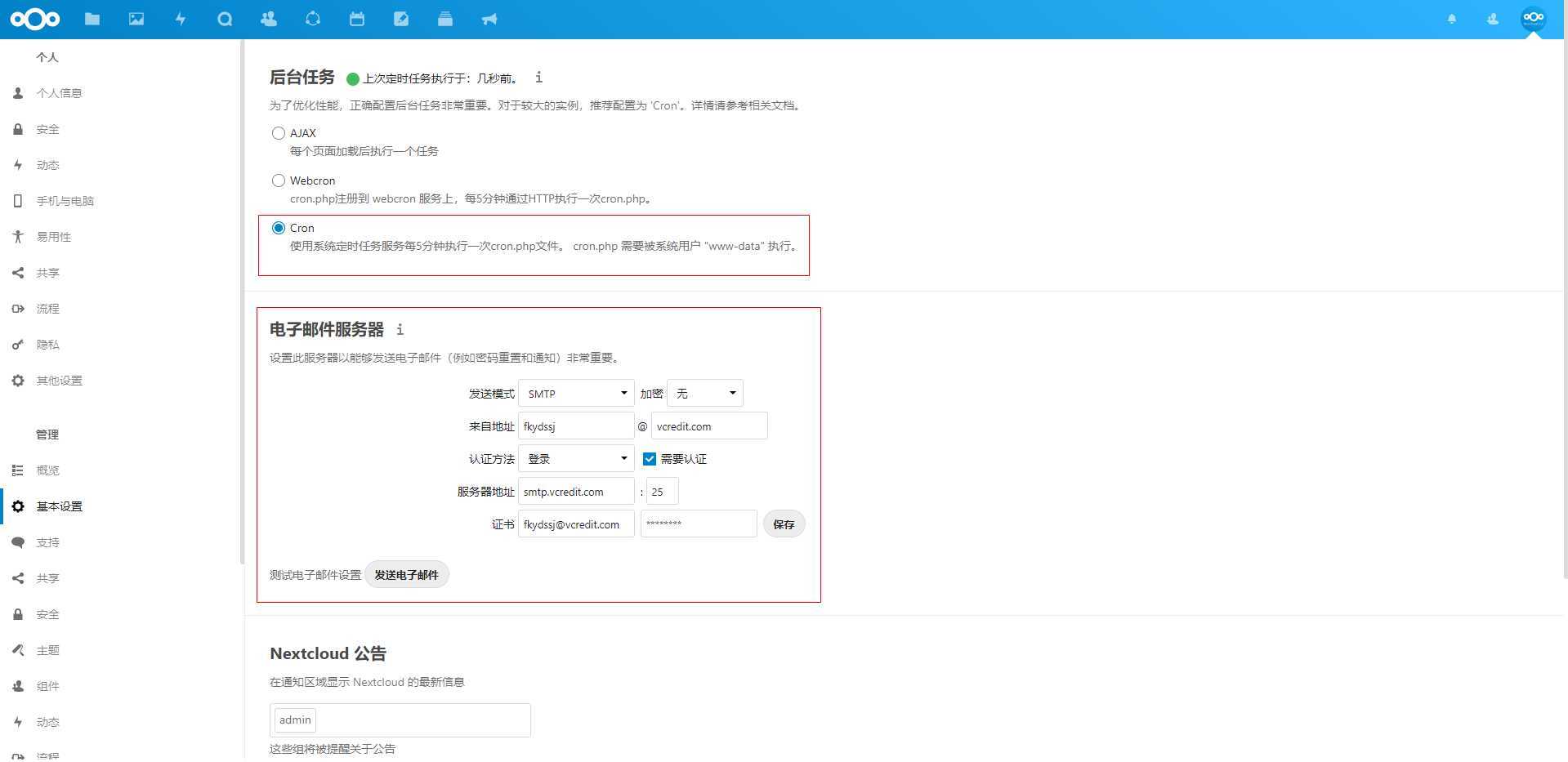Screen dimensions: 1568x762
Task: Select the AJAX background job option
Action: (279, 133)
